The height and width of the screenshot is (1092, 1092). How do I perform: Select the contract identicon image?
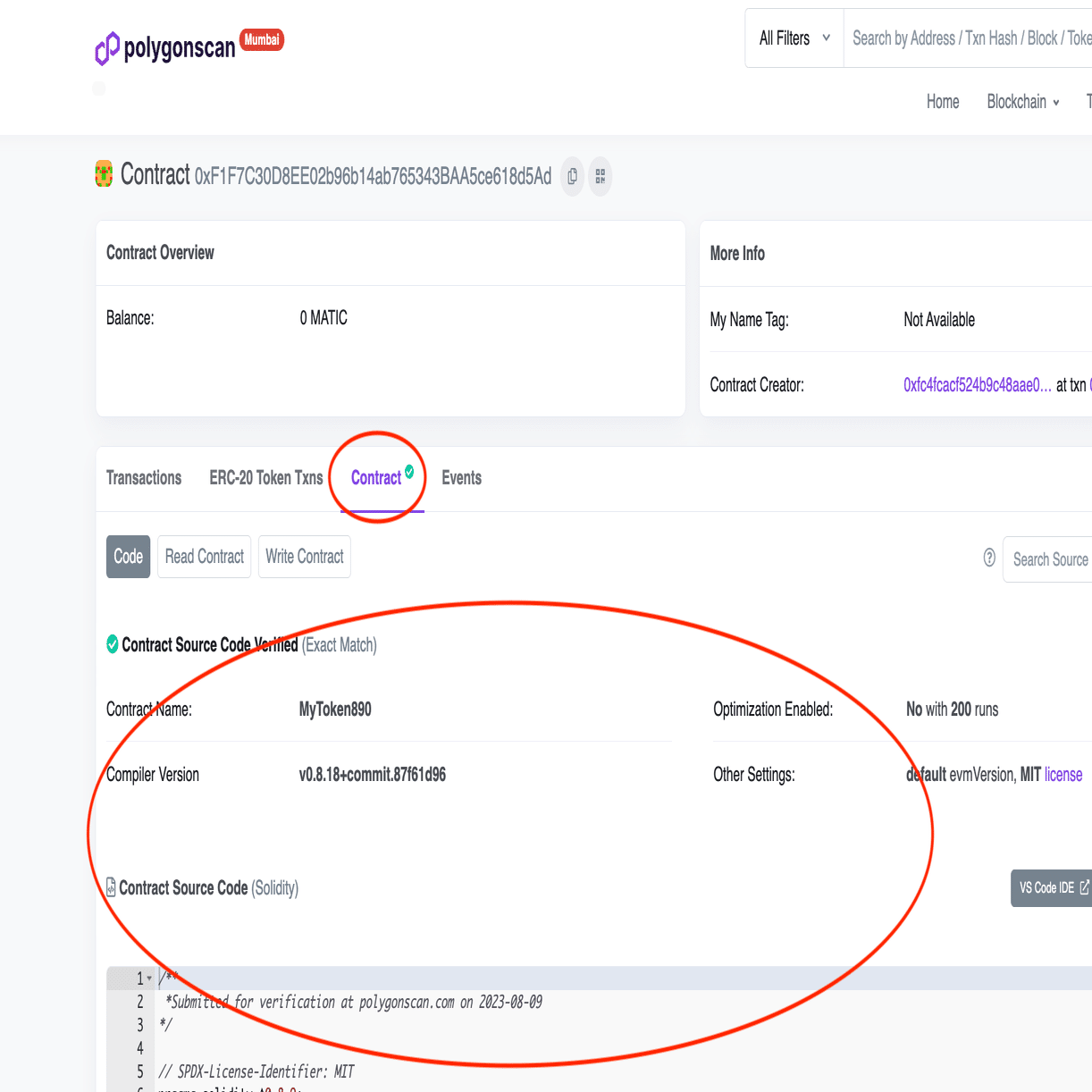click(x=104, y=173)
